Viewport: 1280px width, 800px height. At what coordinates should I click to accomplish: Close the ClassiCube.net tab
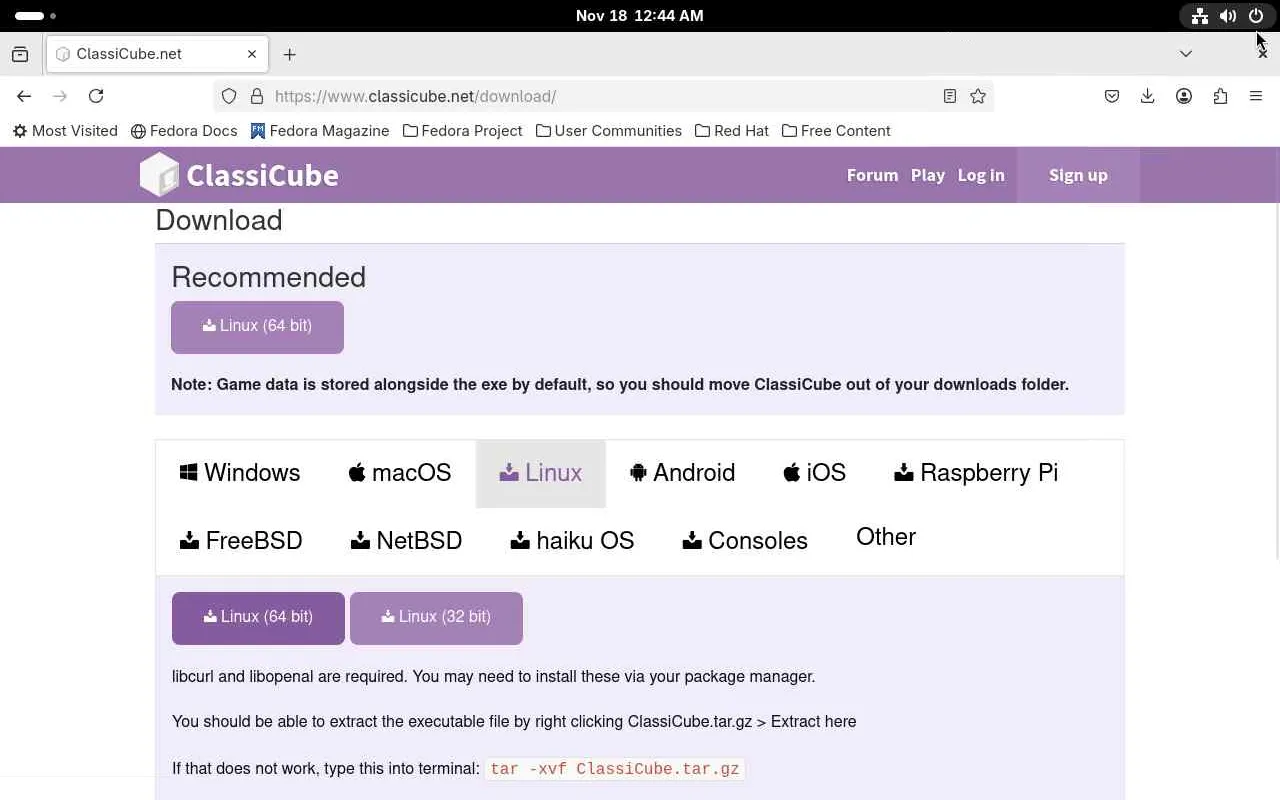click(252, 54)
